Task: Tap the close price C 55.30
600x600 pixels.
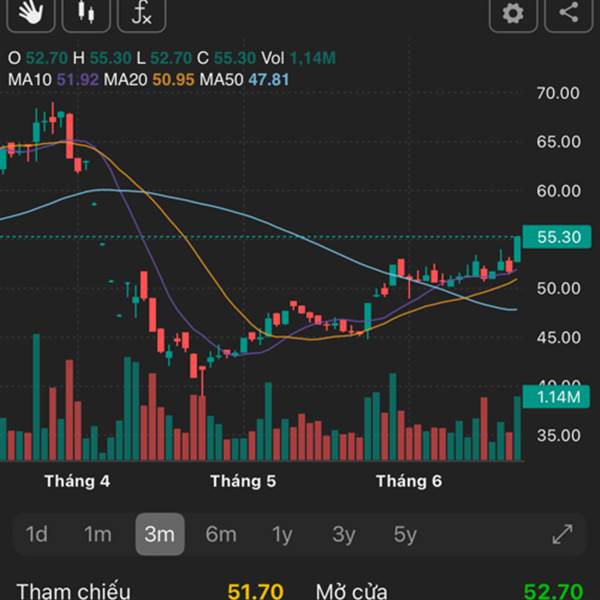Action: tap(227, 58)
